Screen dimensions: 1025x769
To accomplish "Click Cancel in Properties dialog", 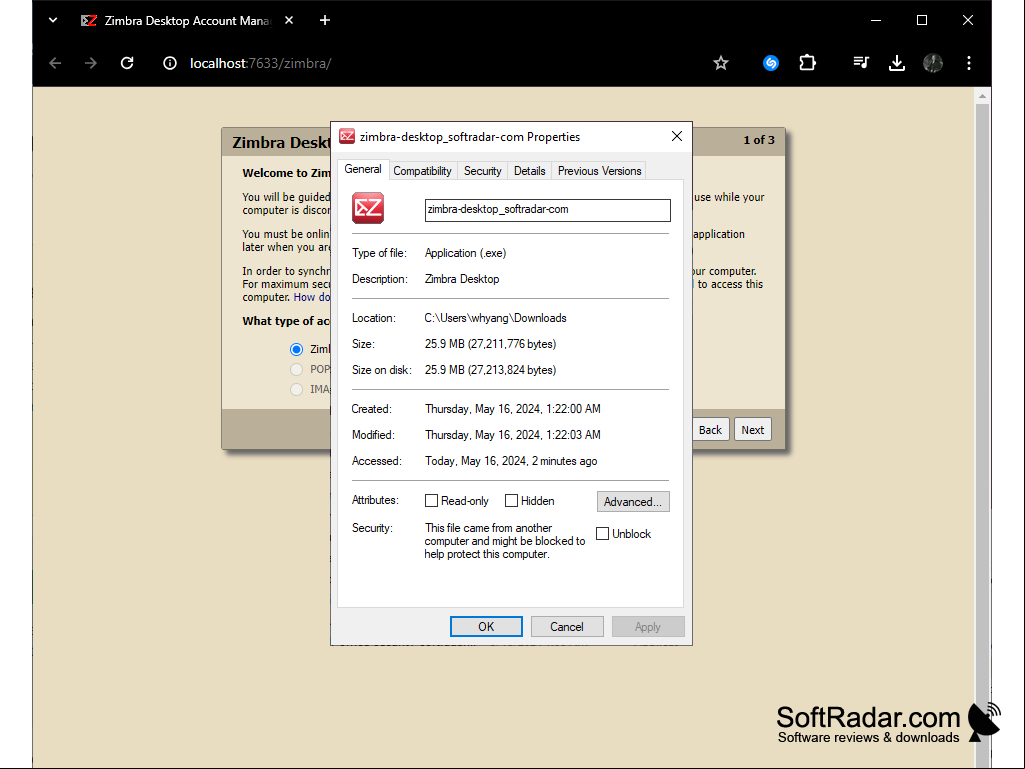I will pos(567,626).
